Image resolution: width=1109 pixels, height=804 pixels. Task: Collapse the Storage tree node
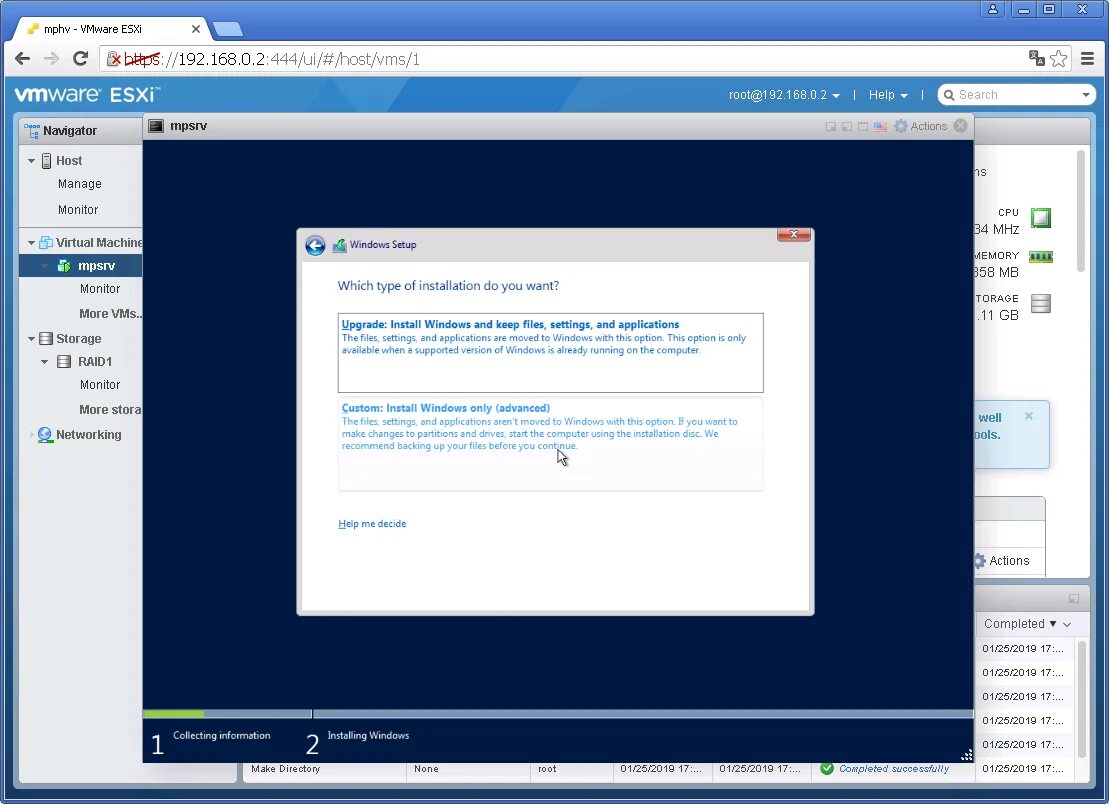click(31, 339)
